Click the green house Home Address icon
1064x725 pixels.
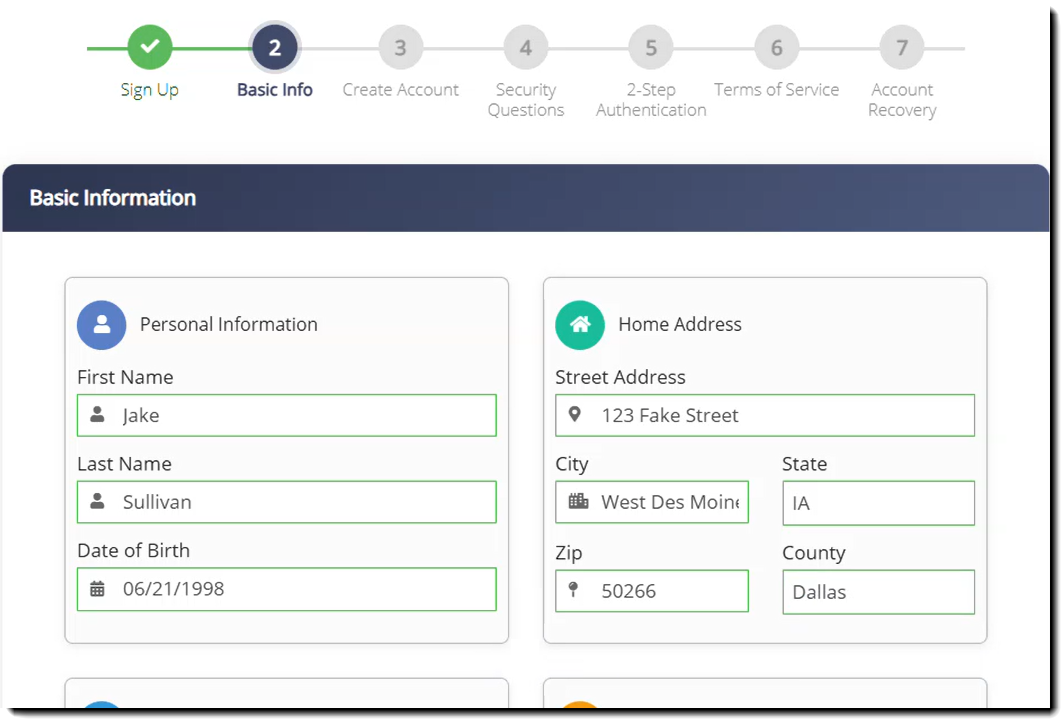coord(580,325)
